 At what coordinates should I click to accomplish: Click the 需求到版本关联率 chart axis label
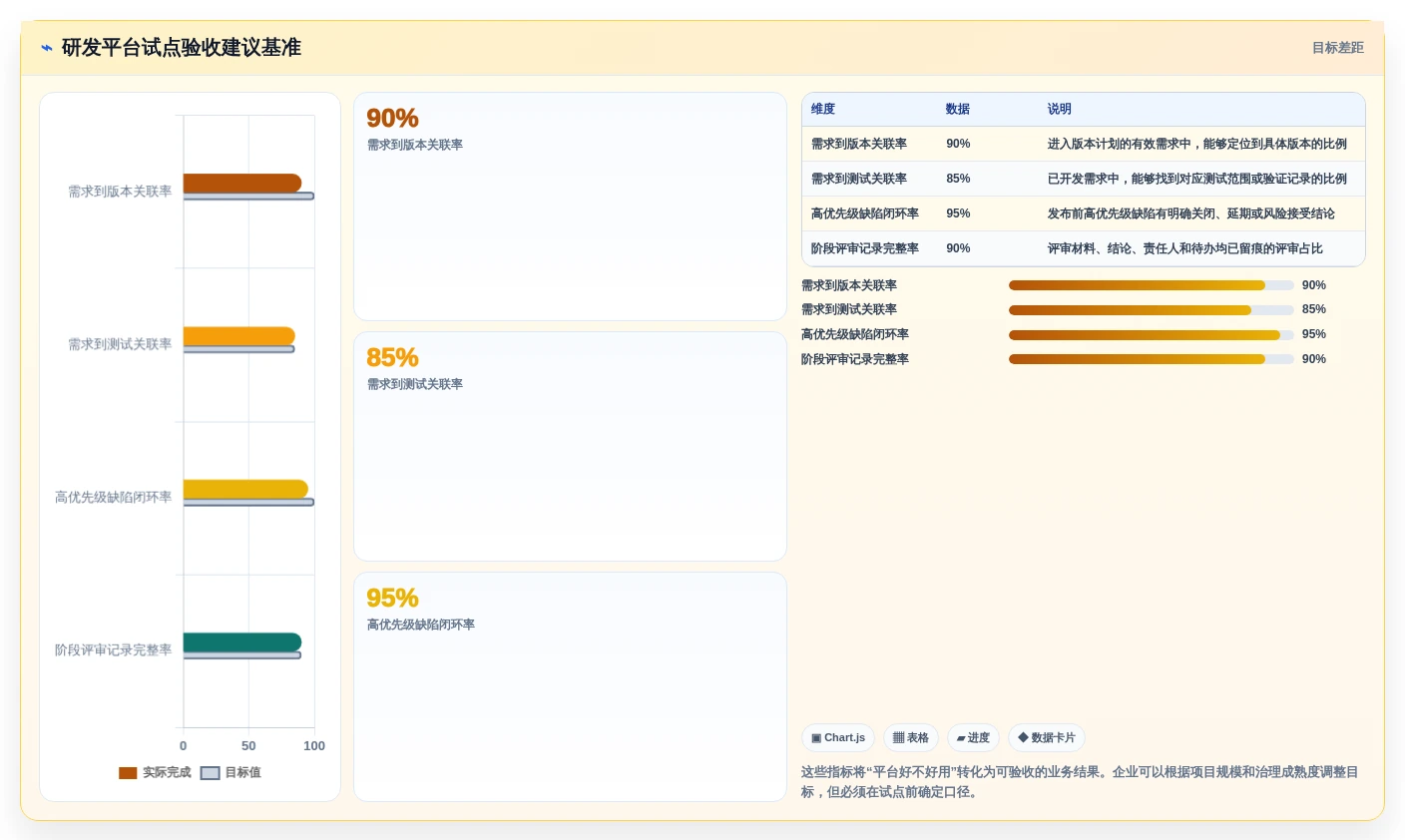(x=120, y=192)
